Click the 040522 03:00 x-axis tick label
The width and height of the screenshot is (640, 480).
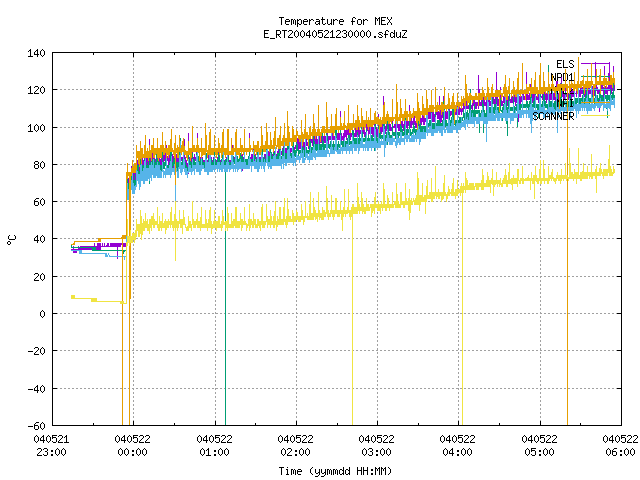[x=377, y=446]
